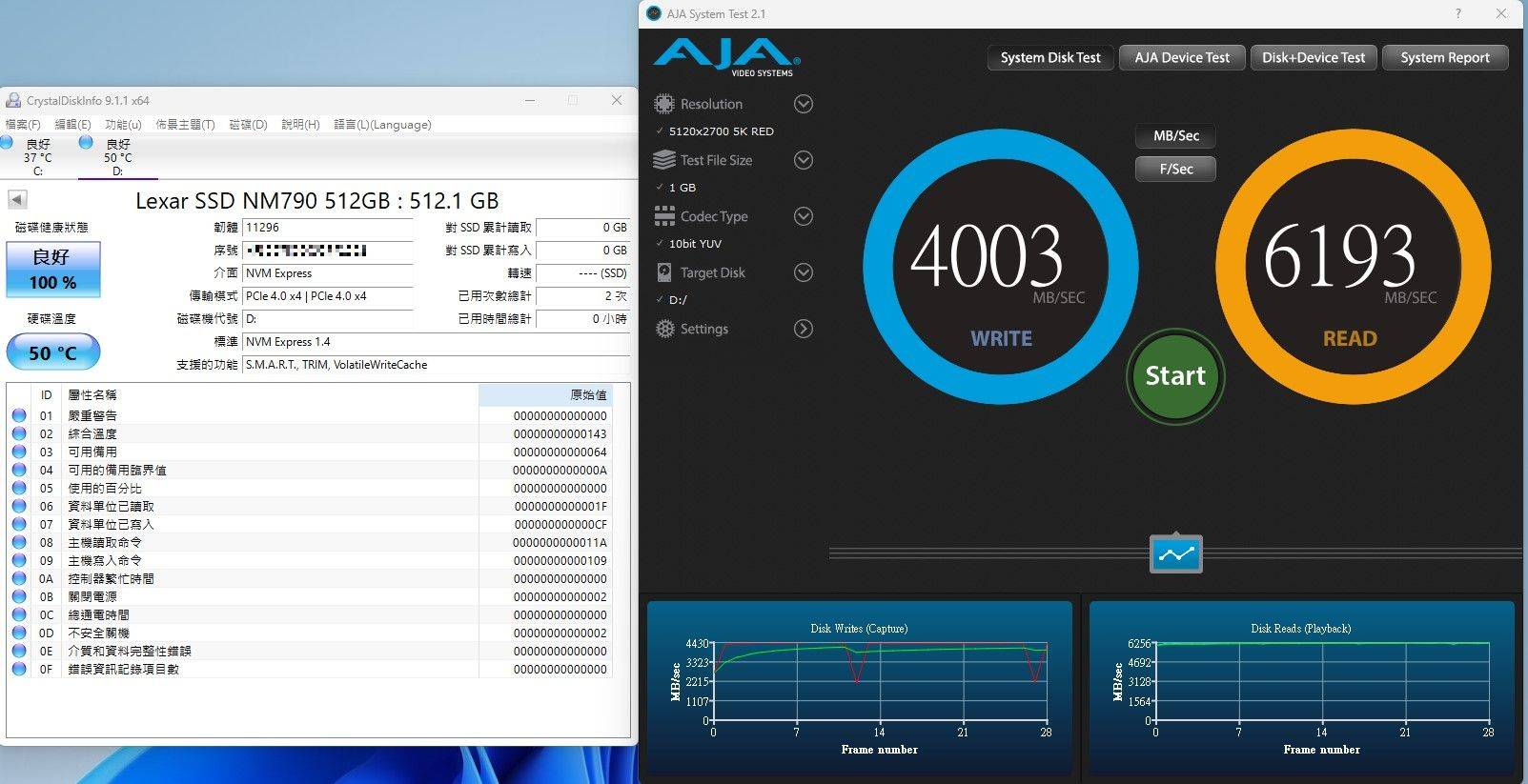The width and height of the screenshot is (1528, 784).
Task: Expand the Resolution dropdown
Action: (x=804, y=104)
